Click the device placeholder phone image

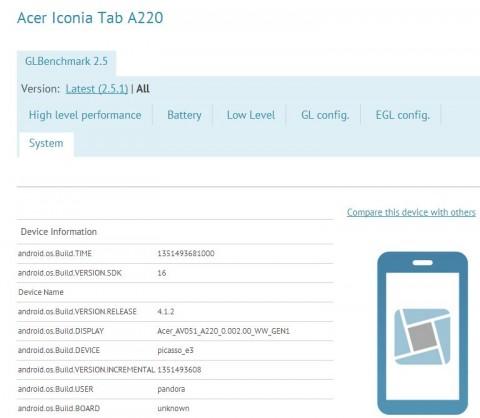click(x=422, y=333)
